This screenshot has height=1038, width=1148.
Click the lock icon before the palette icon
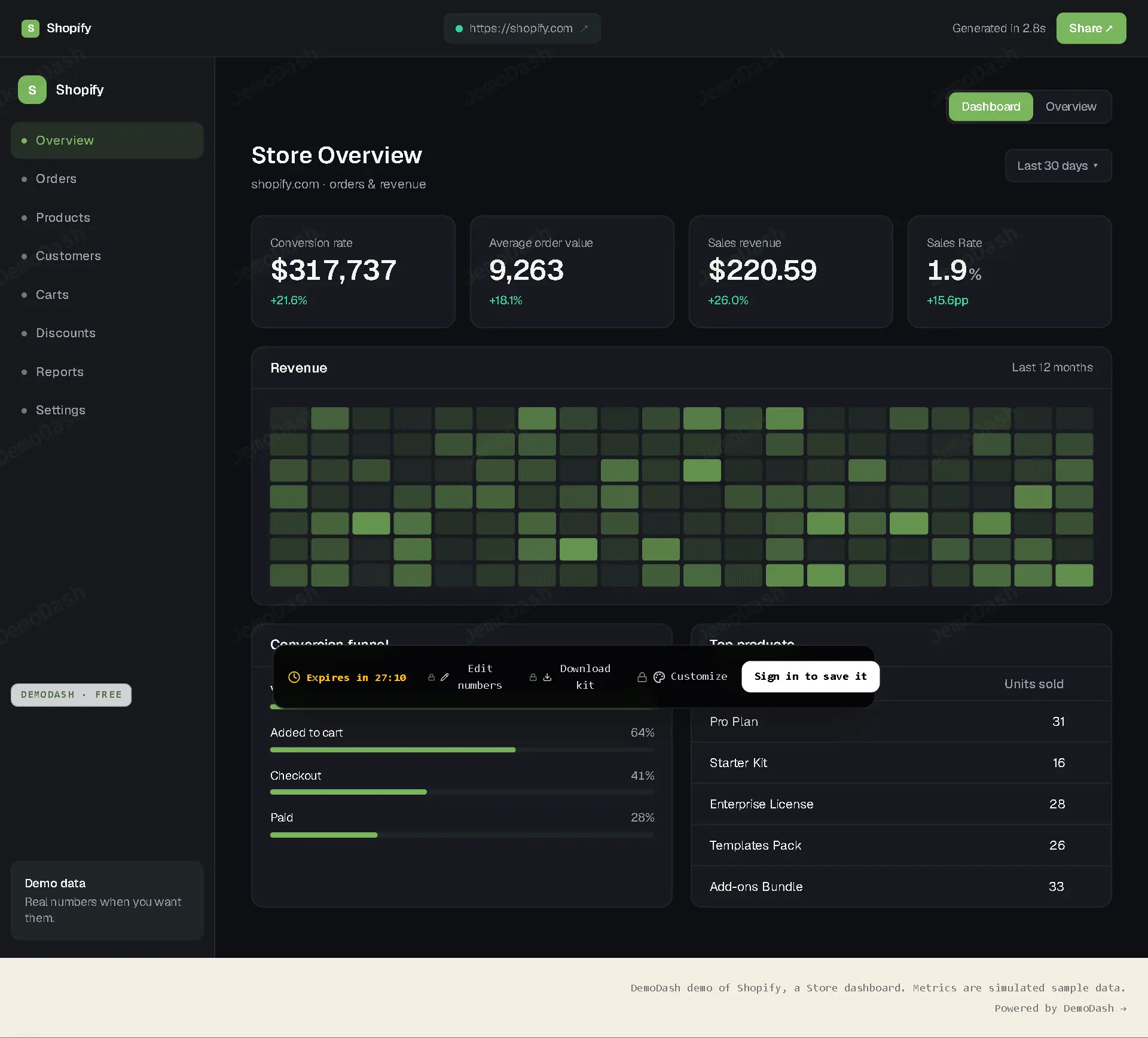click(x=642, y=677)
